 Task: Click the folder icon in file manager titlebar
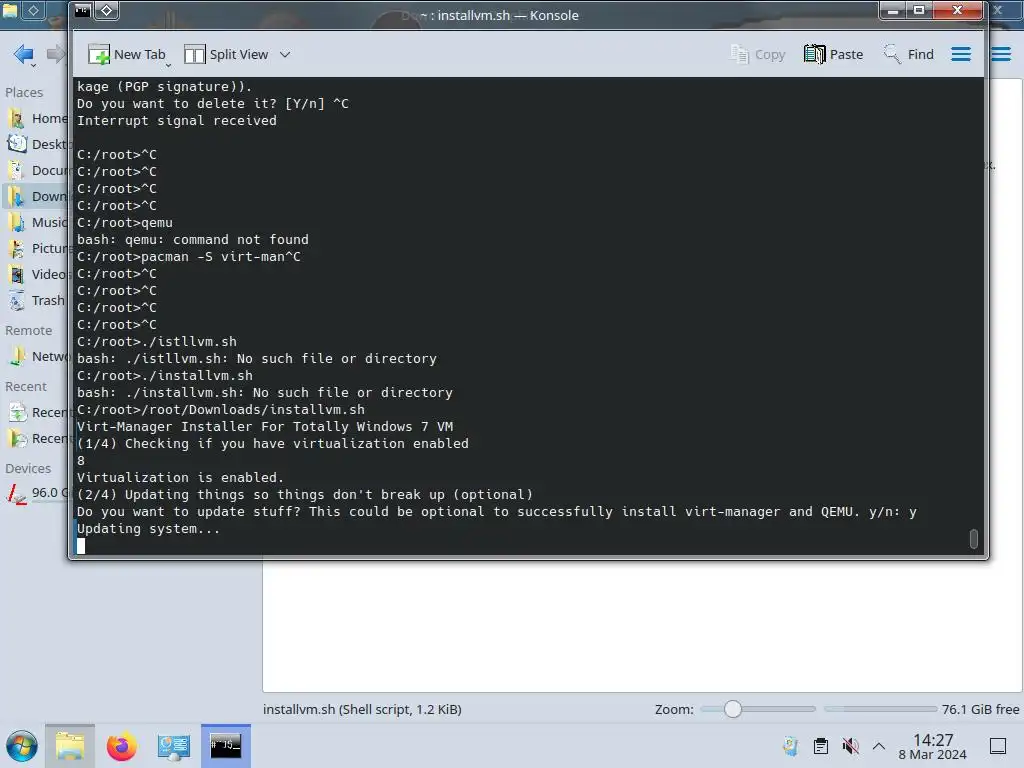point(10,10)
